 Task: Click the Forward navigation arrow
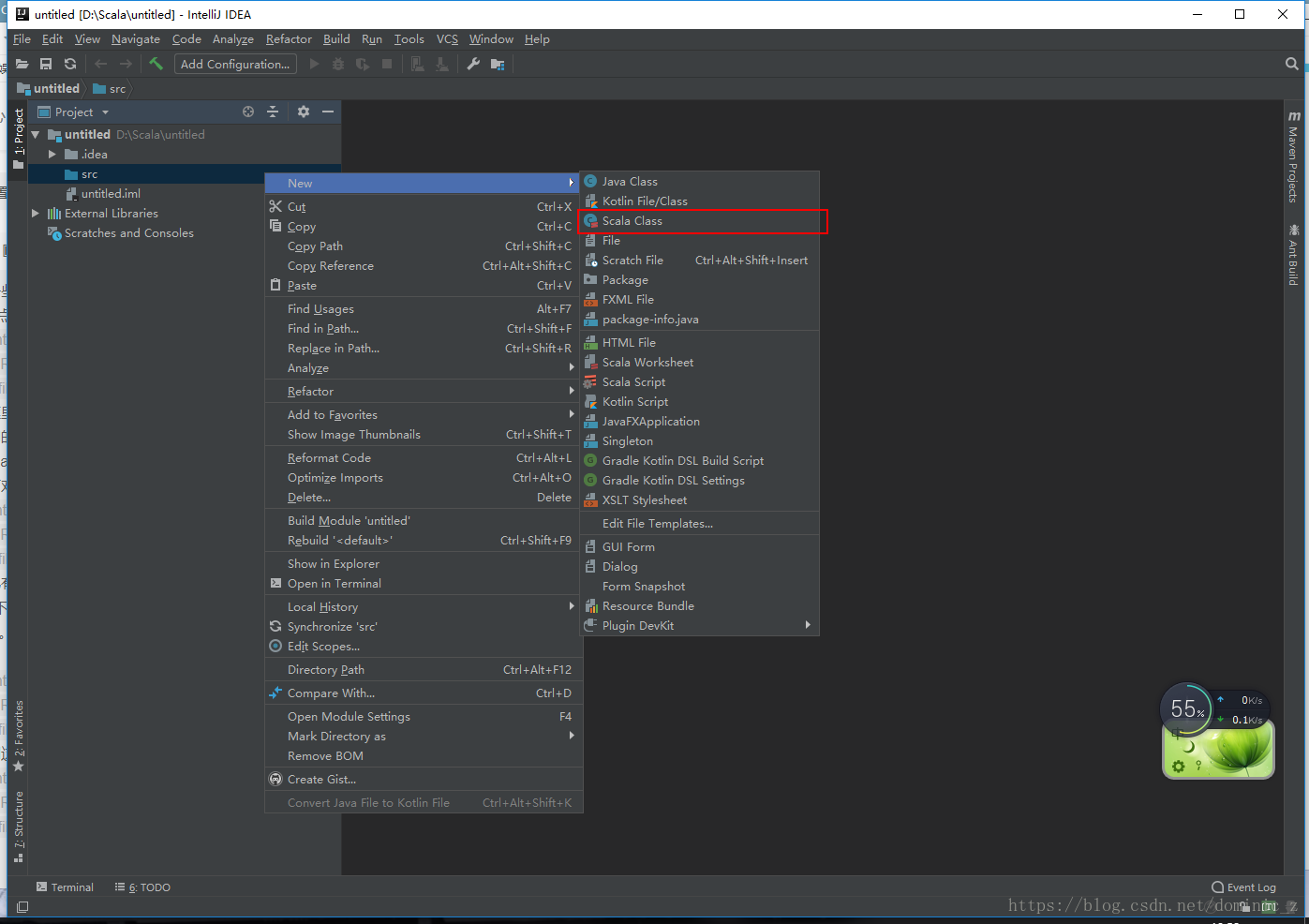(126, 64)
